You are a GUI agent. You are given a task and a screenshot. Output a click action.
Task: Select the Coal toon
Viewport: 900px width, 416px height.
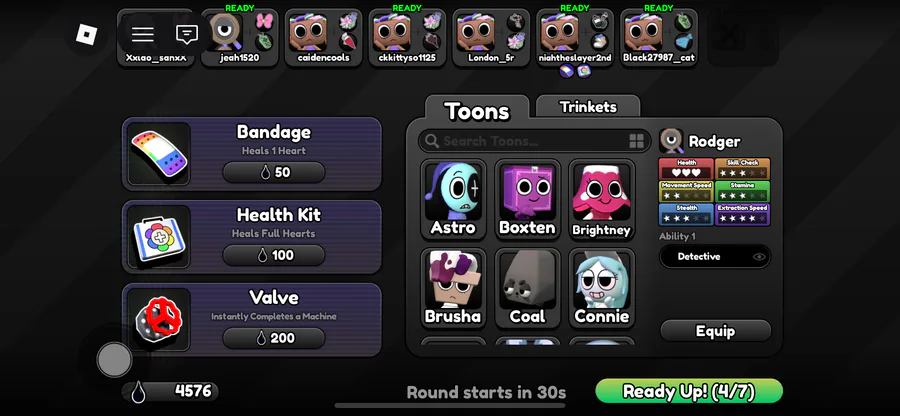tap(527, 288)
